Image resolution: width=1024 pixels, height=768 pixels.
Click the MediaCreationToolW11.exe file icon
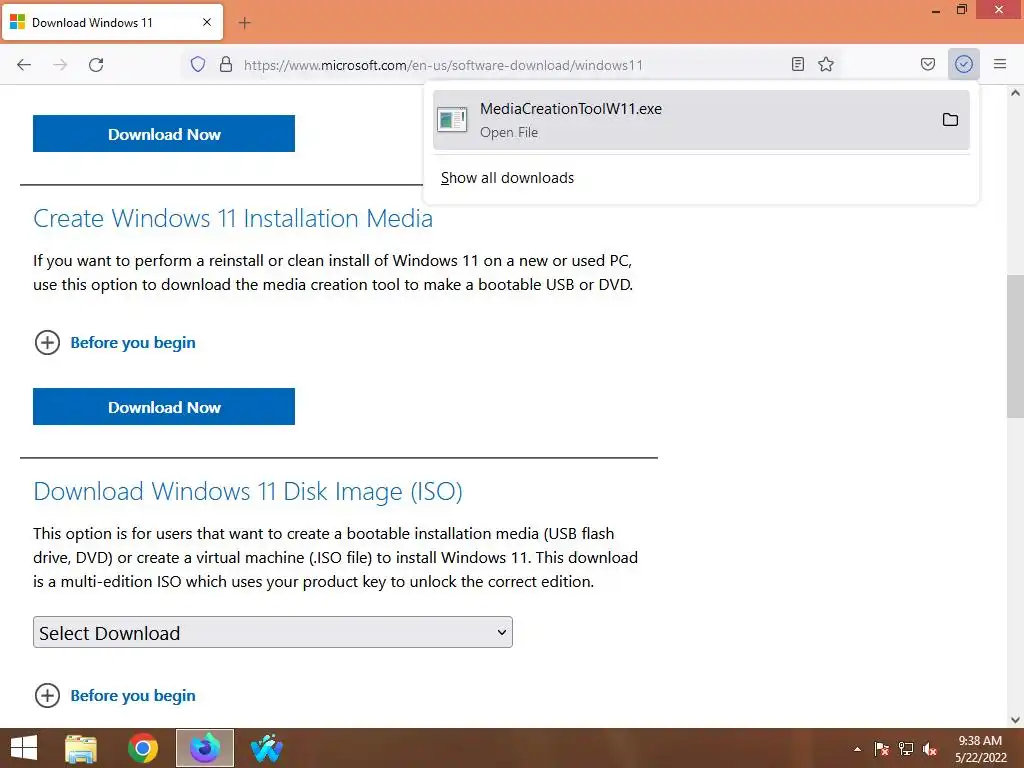click(x=452, y=120)
